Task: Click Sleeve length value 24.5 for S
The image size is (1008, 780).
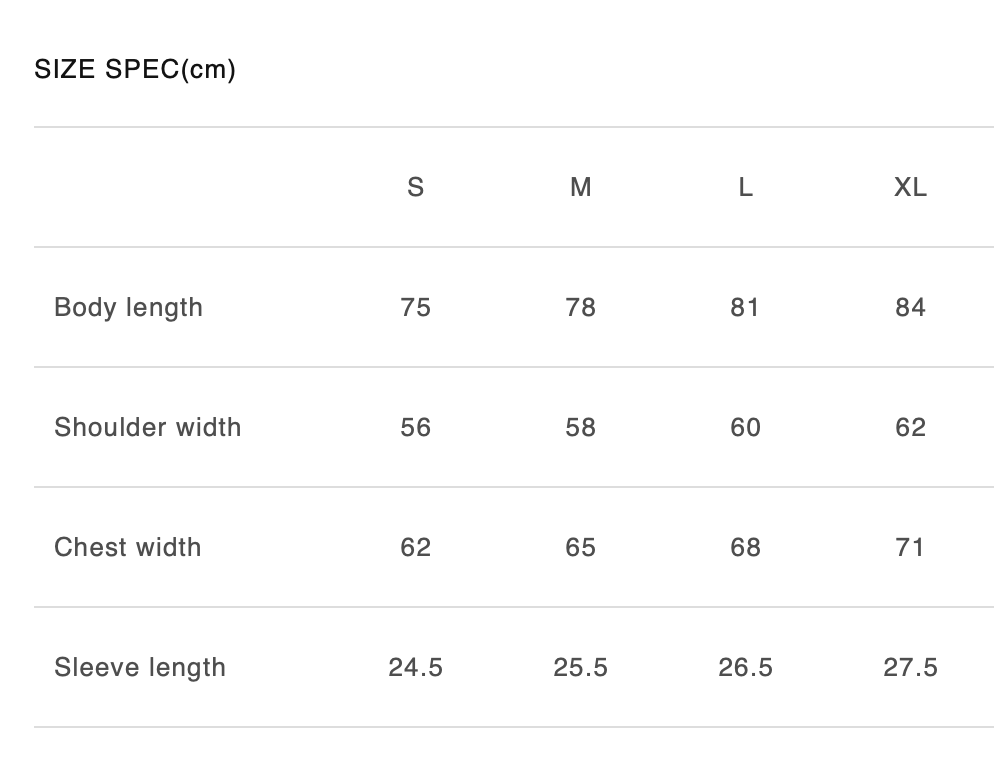Action: [x=415, y=667]
